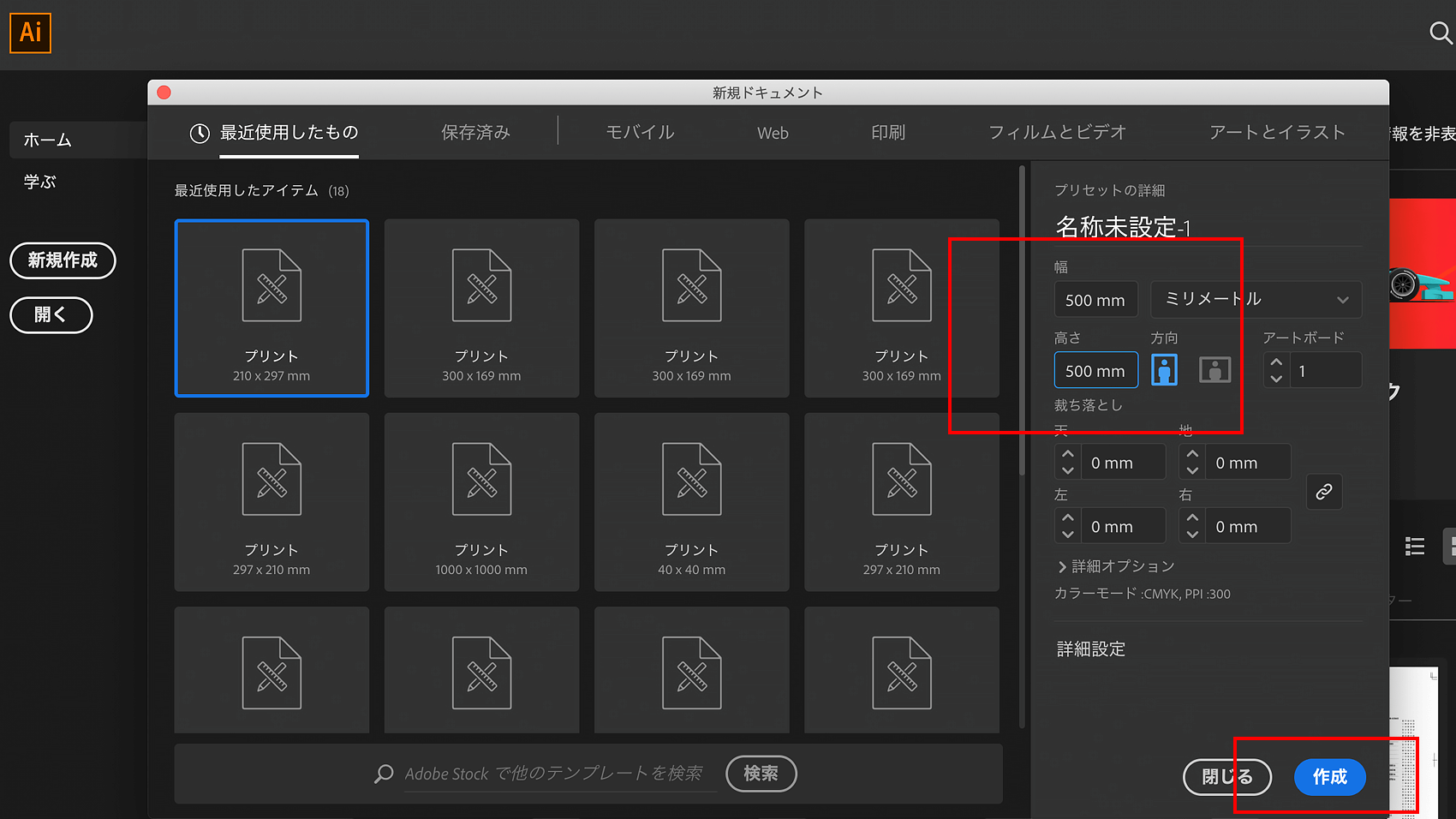Click the chain icon to link bleed values
1456x819 pixels.
1323,492
